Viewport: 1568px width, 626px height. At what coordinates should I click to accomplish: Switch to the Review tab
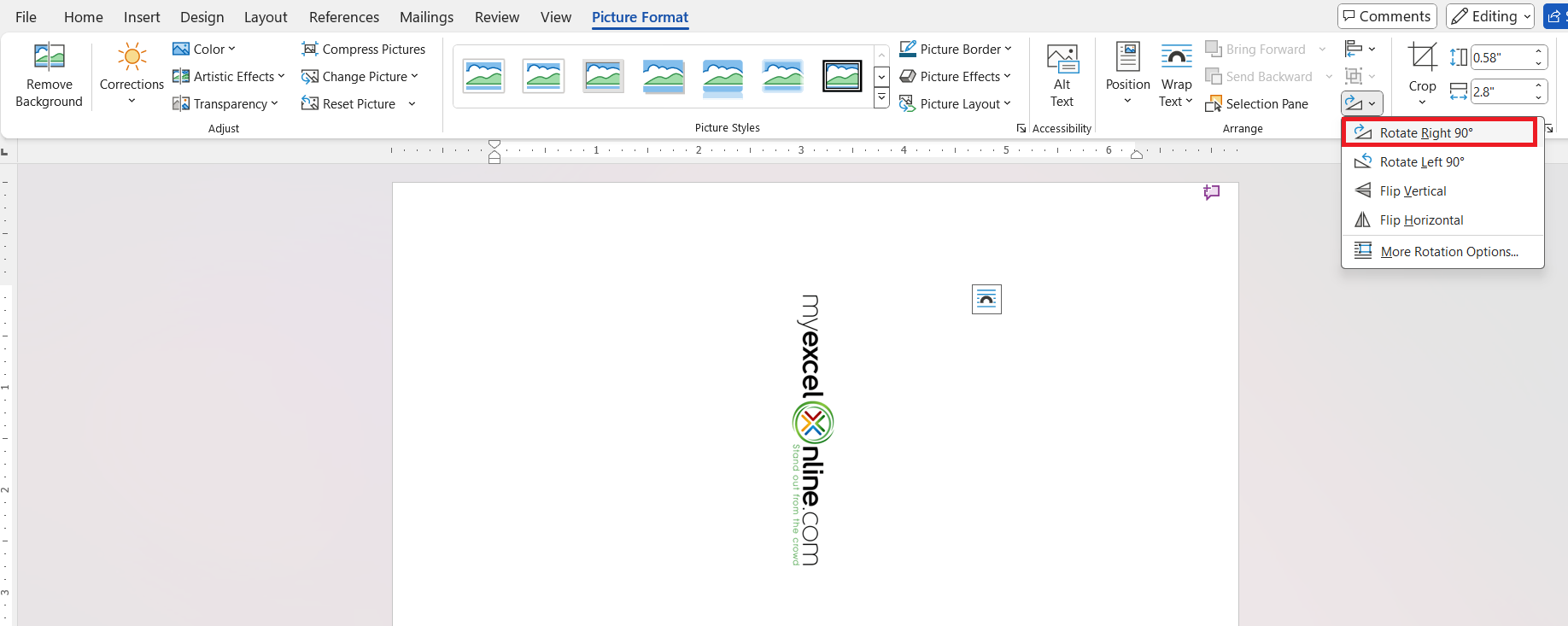(x=497, y=17)
